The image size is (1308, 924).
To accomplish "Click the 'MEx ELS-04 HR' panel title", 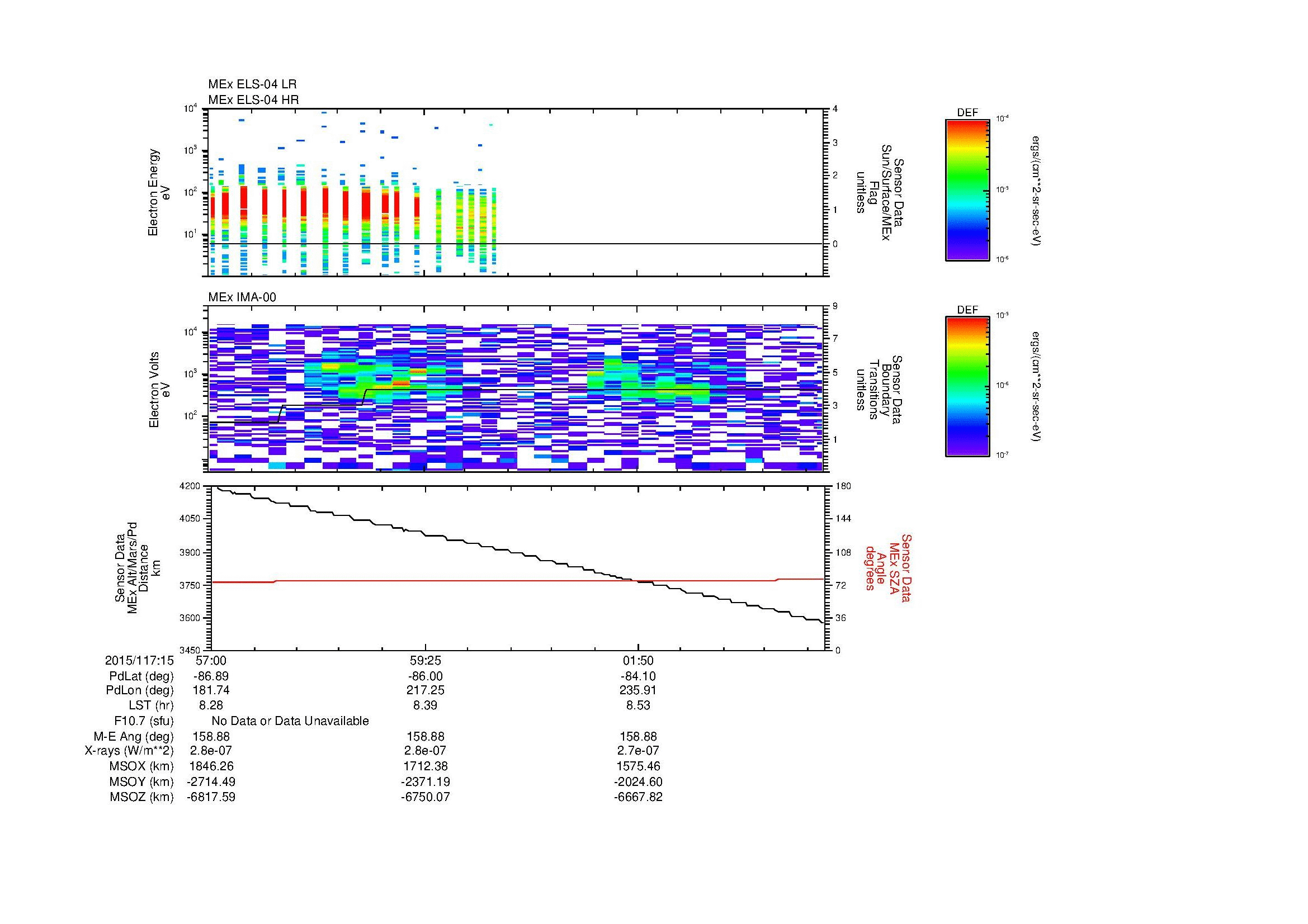I will [253, 99].
